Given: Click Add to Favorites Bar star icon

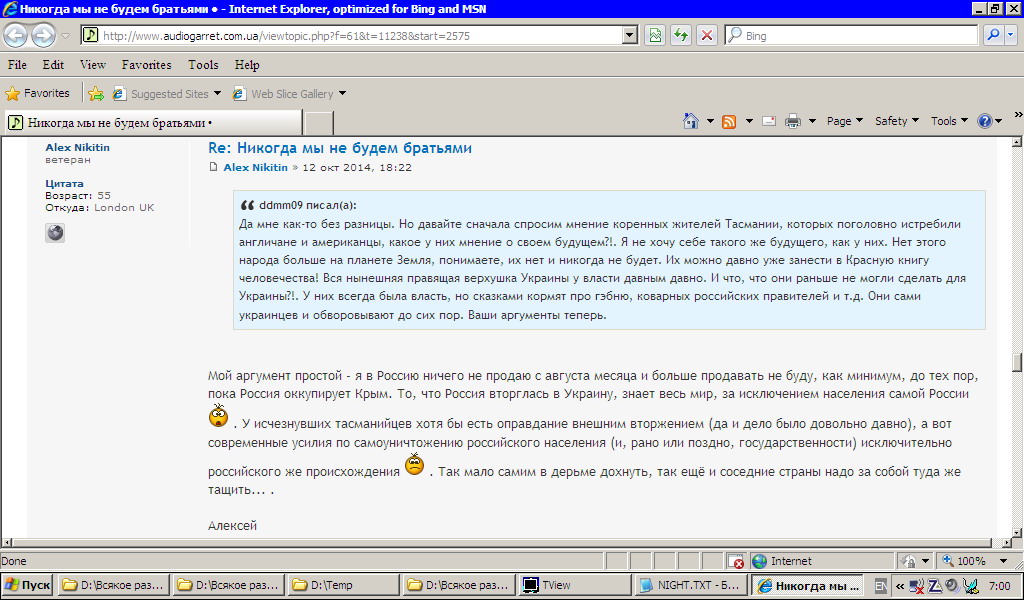Looking at the screenshot, I should tap(96, 94).
